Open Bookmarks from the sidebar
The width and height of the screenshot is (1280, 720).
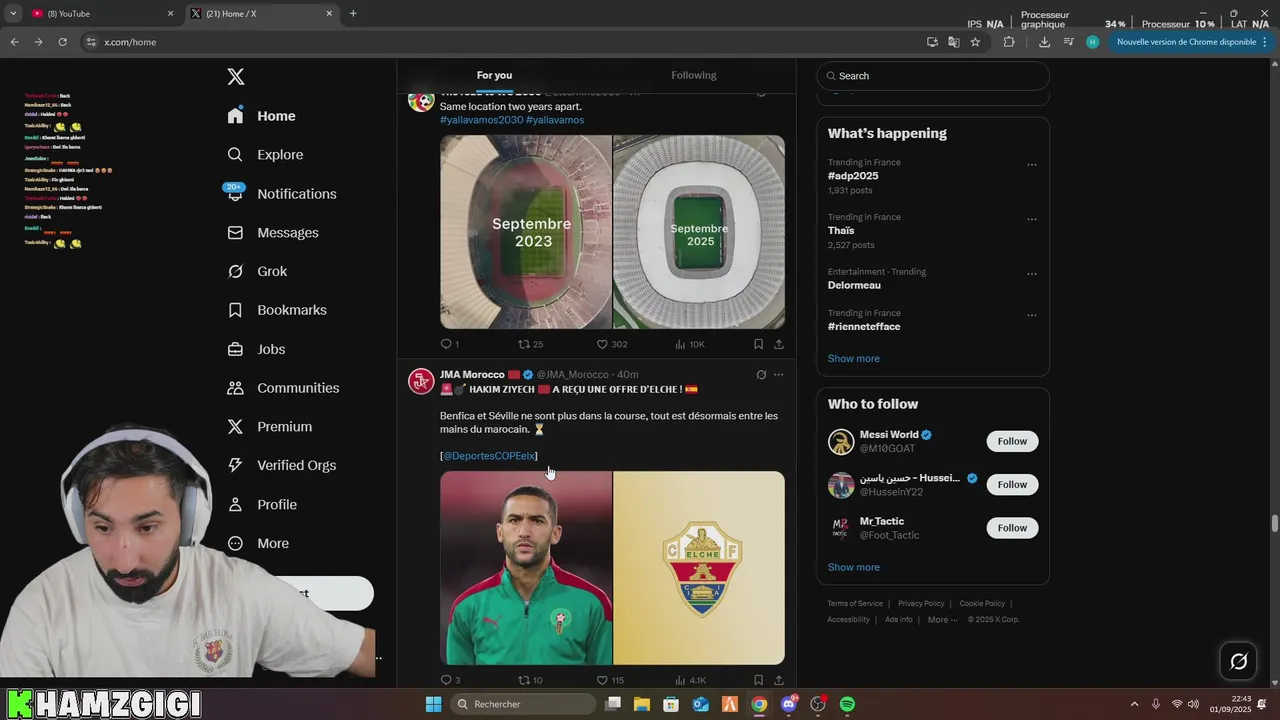click(277, 310)
